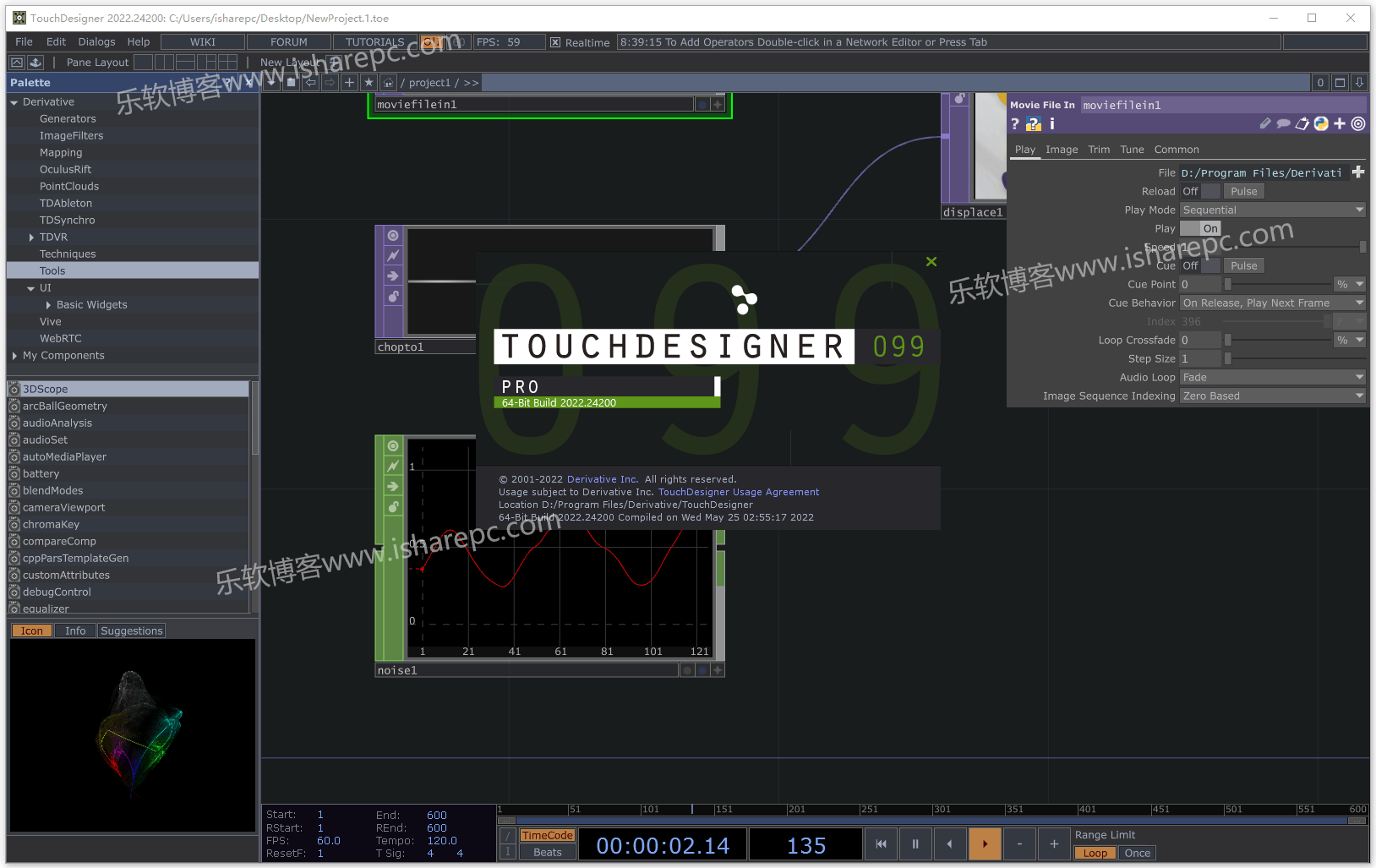This screenshot has width=1376, height=868.
Task: Browse file with plus icon beside File field
Action: tap(1358, 172)
